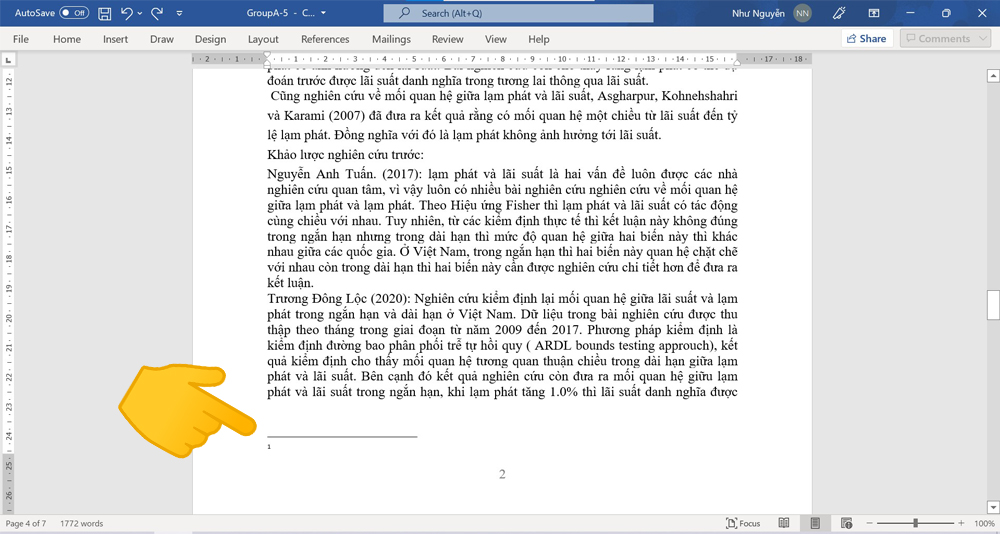This screenshot has height=534, width=1000.
Task: Click the Redo icon
Action: point(157,13)
